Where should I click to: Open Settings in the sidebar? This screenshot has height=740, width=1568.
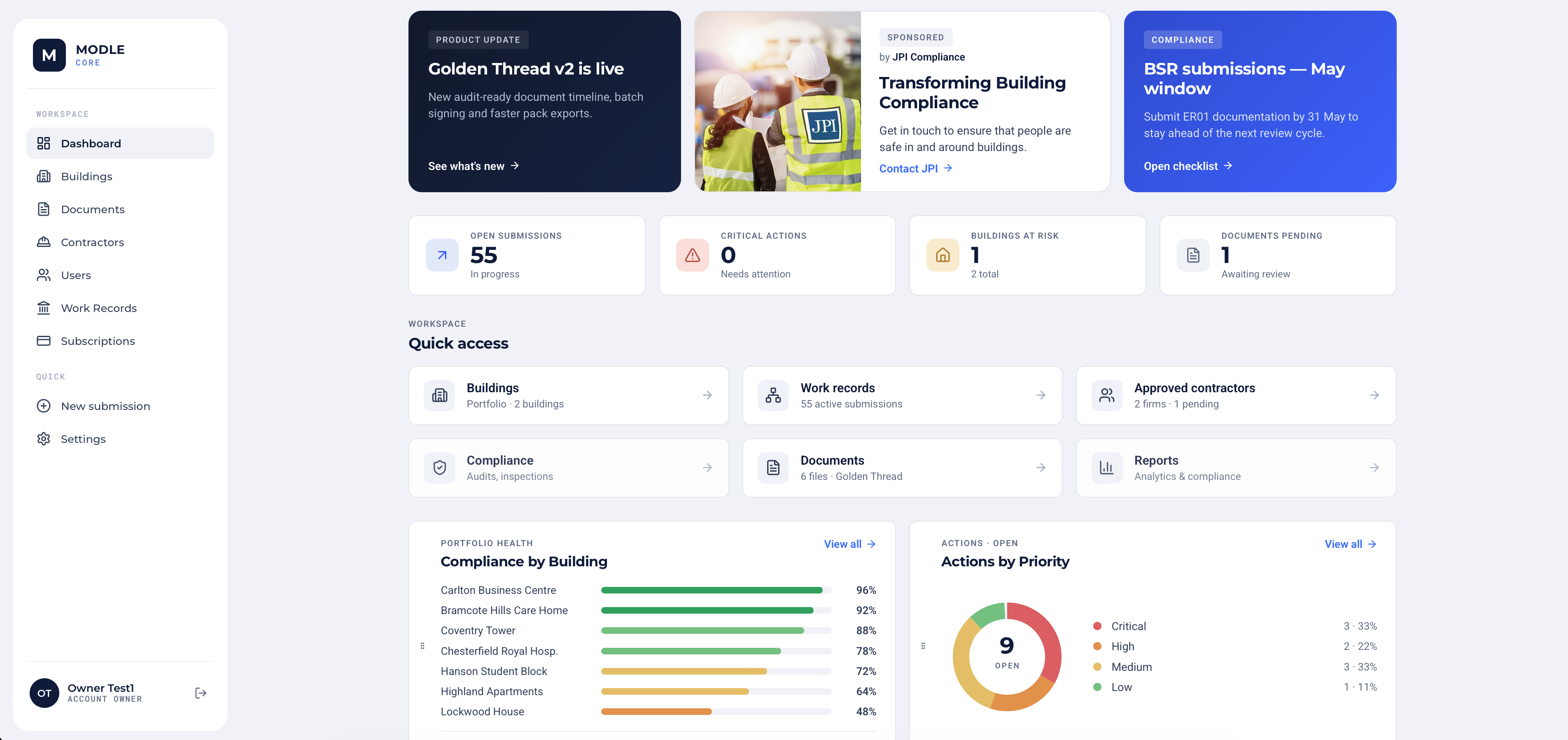pos(120,439)
